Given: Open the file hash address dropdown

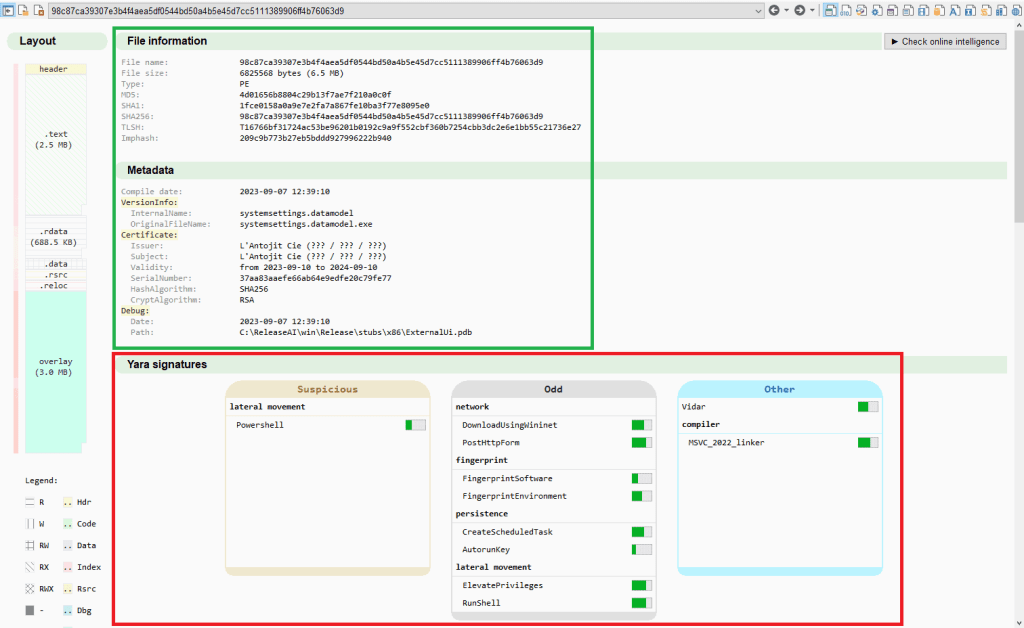Looking at the screenshot, I should [x=758, y=11].
